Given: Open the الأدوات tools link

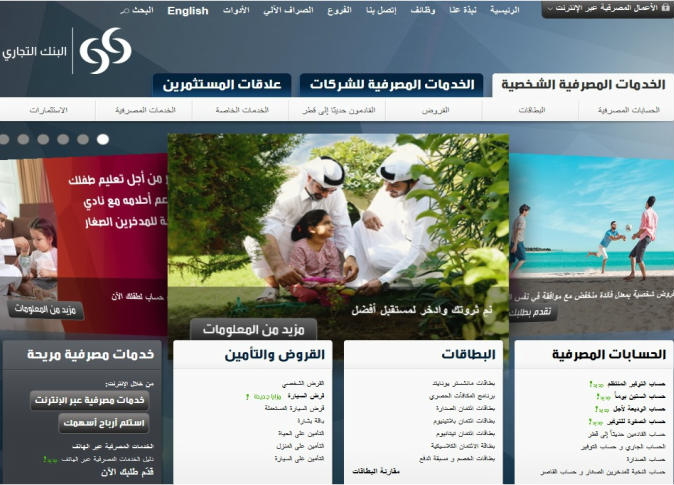Looking at the screenshot, I should 236,10.
